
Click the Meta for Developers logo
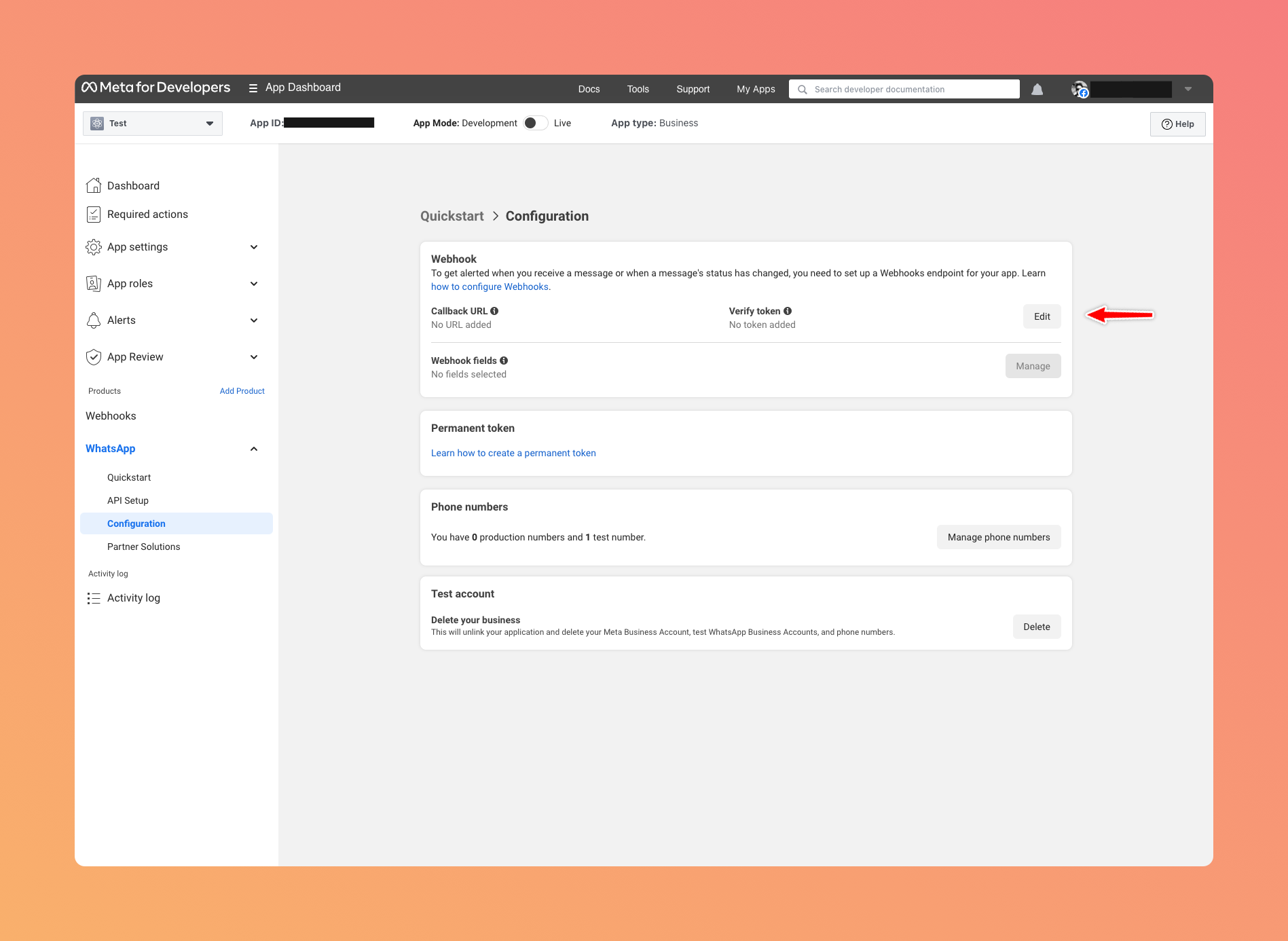tap(156, 88)
